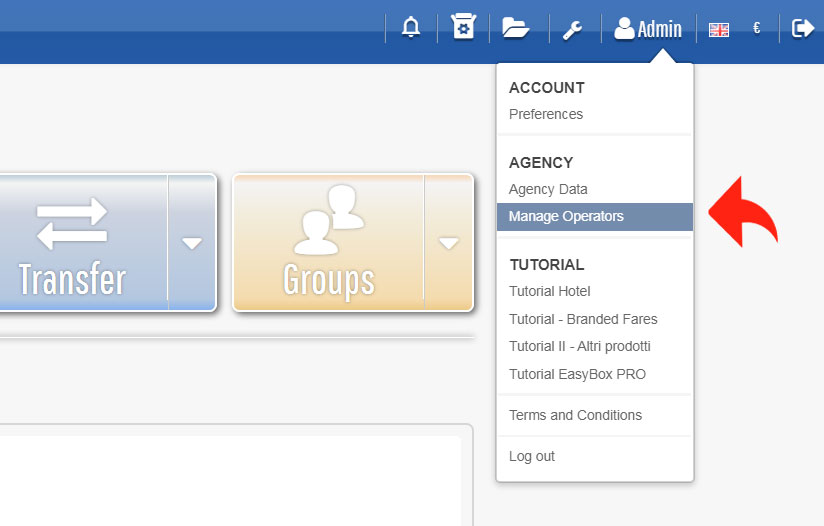Click the logout arrow icon in top bar
This screenshot has height=526, width=824.
pyautogui.click(x=802, y=28)
